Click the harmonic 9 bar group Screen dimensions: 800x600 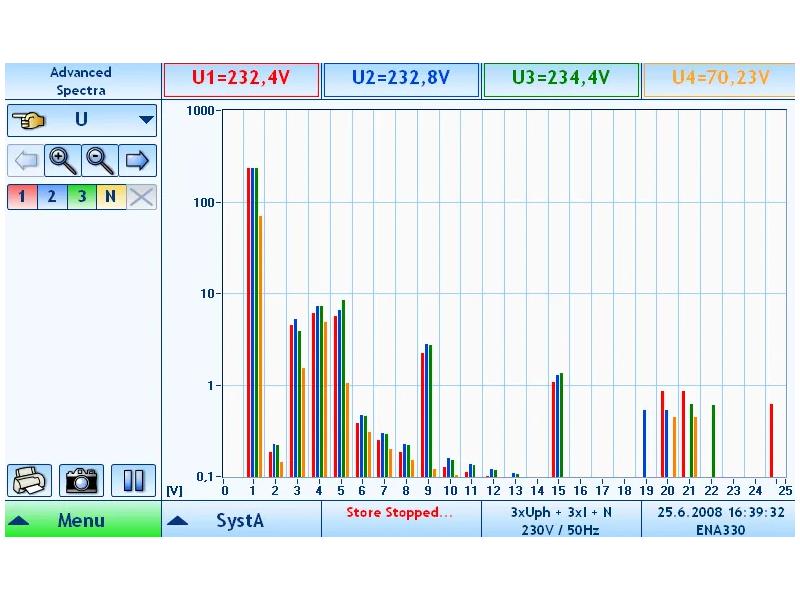coord(429,411)
